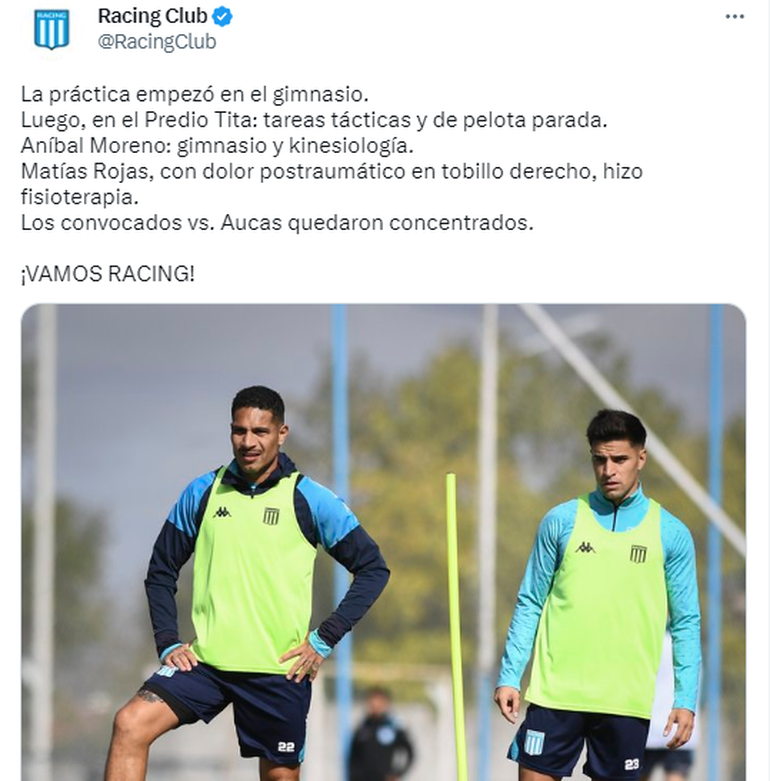Open the three-dot more options menu
The image size is (770, 781).
point(735,17)
